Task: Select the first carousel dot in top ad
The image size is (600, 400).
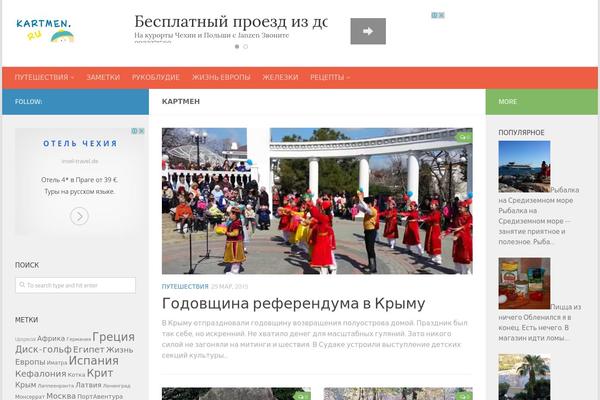Action: (237, 47)
